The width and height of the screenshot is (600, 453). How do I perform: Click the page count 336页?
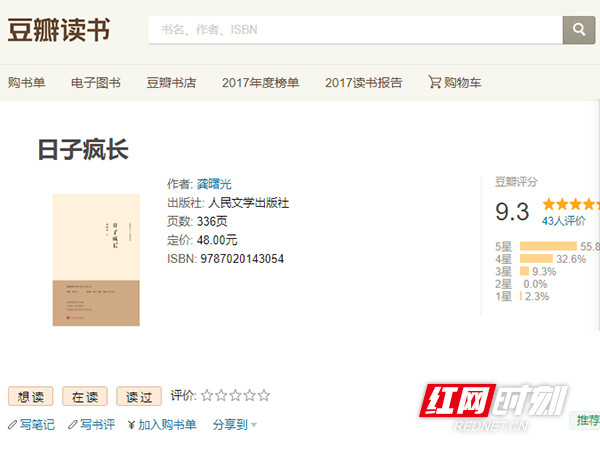tap(212, 222)
